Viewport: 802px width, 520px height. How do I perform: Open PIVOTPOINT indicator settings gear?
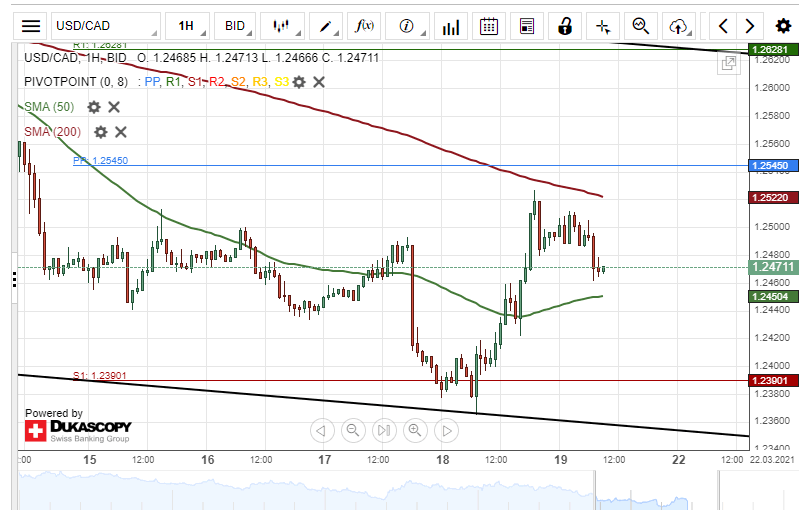tap(299, 82)
